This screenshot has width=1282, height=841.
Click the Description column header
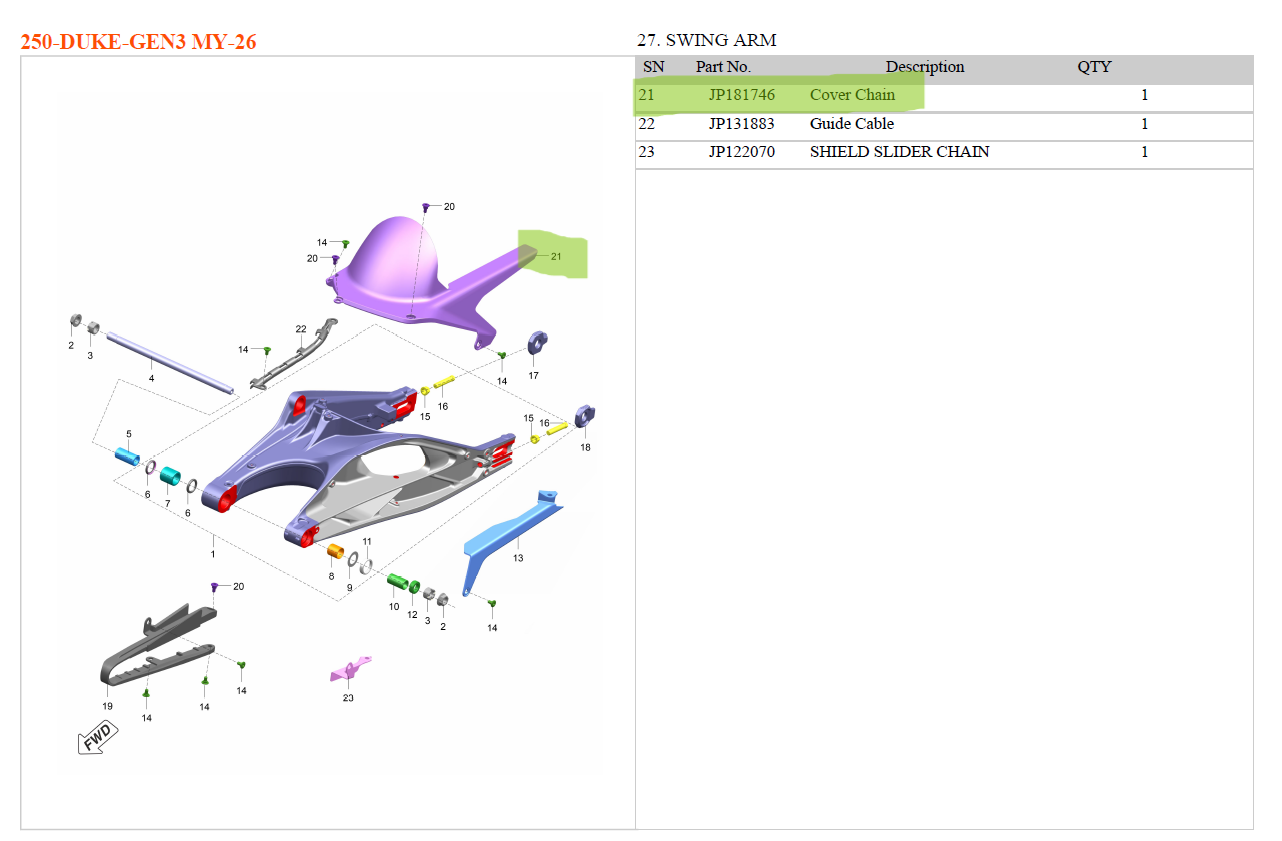pos(925,67)
